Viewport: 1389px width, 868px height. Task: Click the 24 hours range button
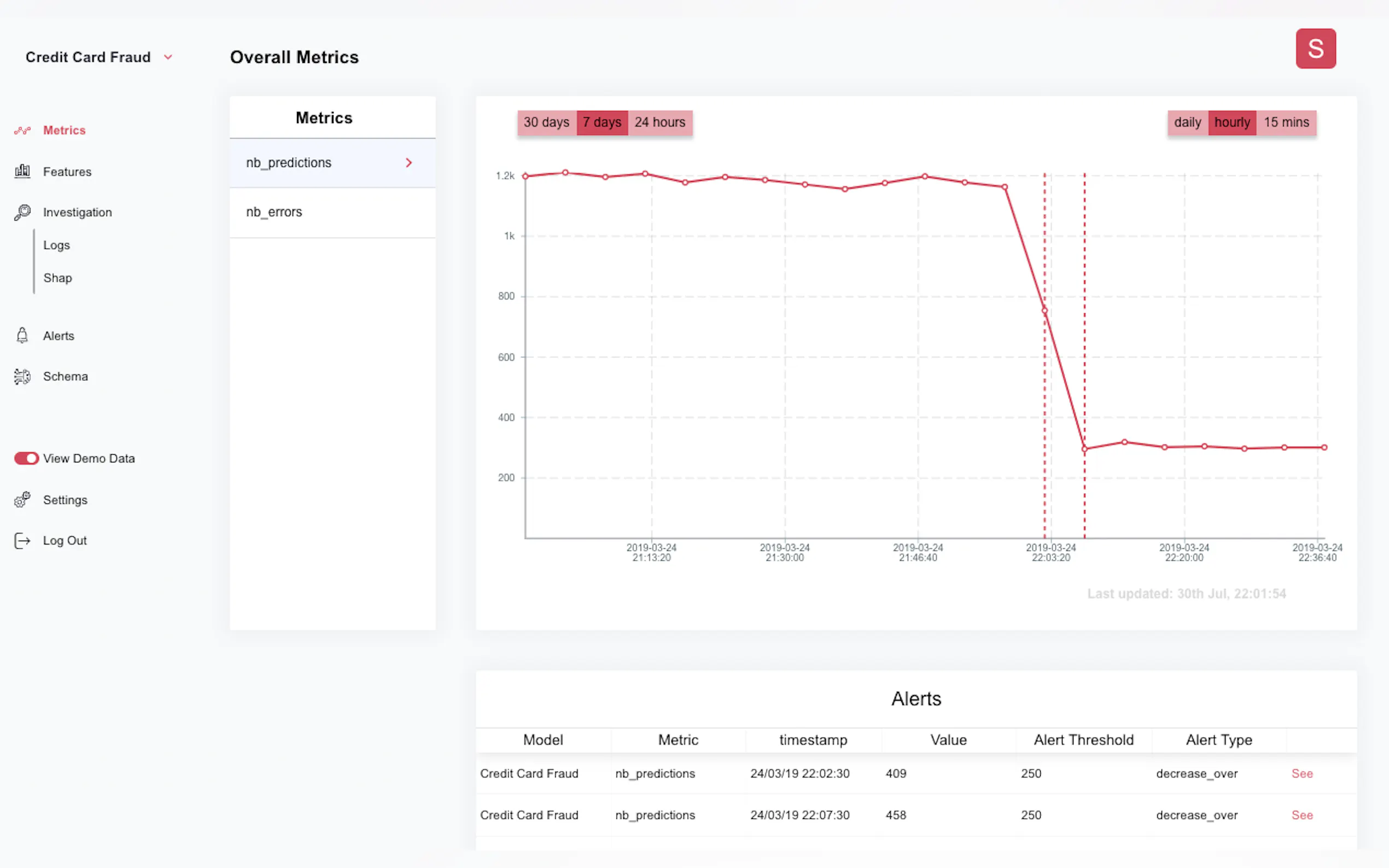[x=660, y=122]
